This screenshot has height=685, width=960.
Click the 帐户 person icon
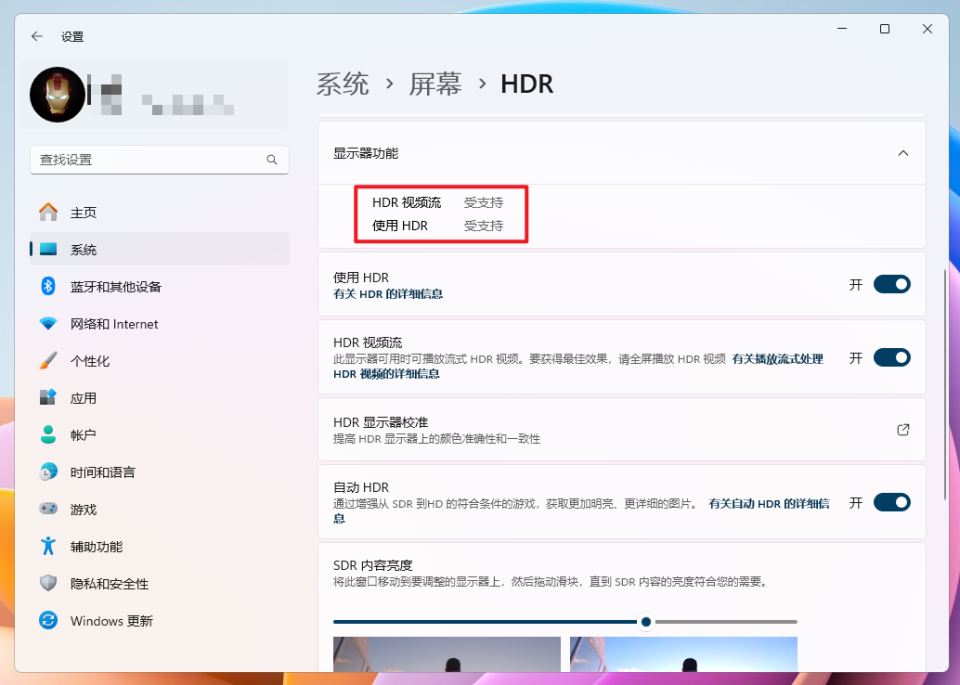click(x=48, y=435)
